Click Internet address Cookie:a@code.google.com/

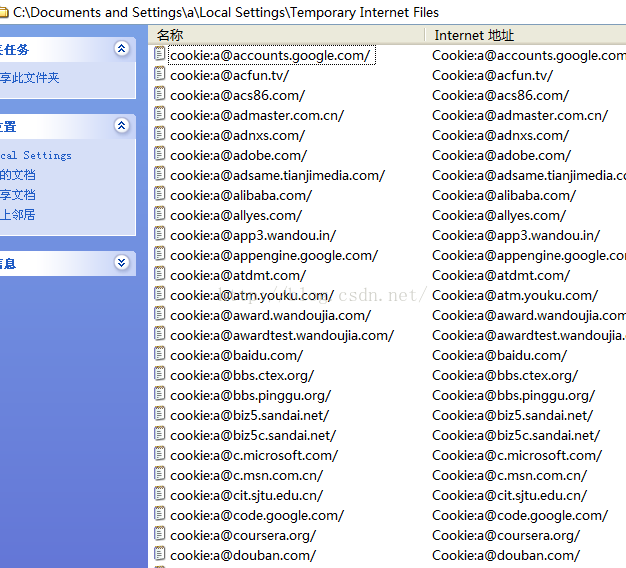click(x=520, y=515)
